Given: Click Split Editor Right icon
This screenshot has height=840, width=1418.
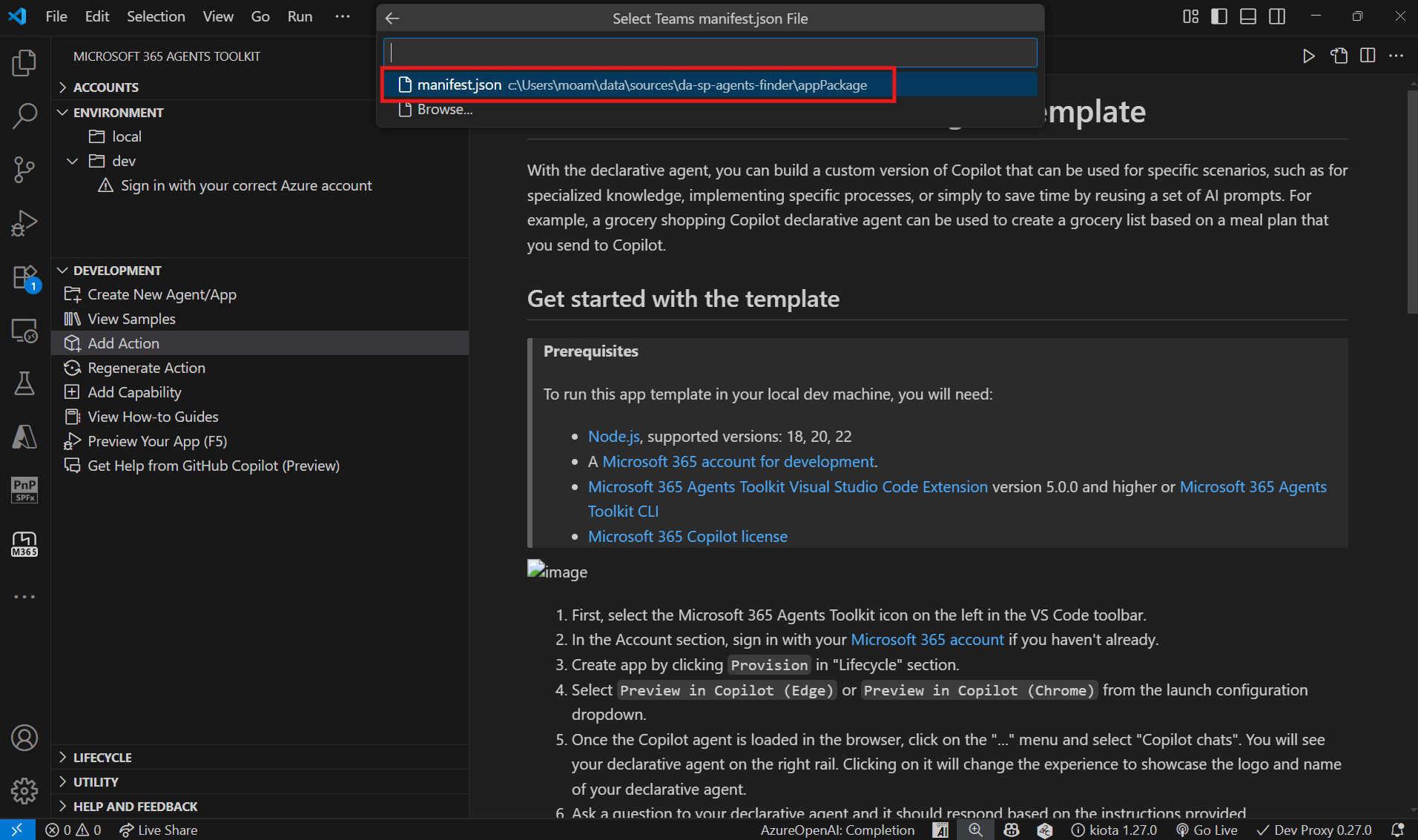Looking at the screenshot, I should coord(1368,56).
